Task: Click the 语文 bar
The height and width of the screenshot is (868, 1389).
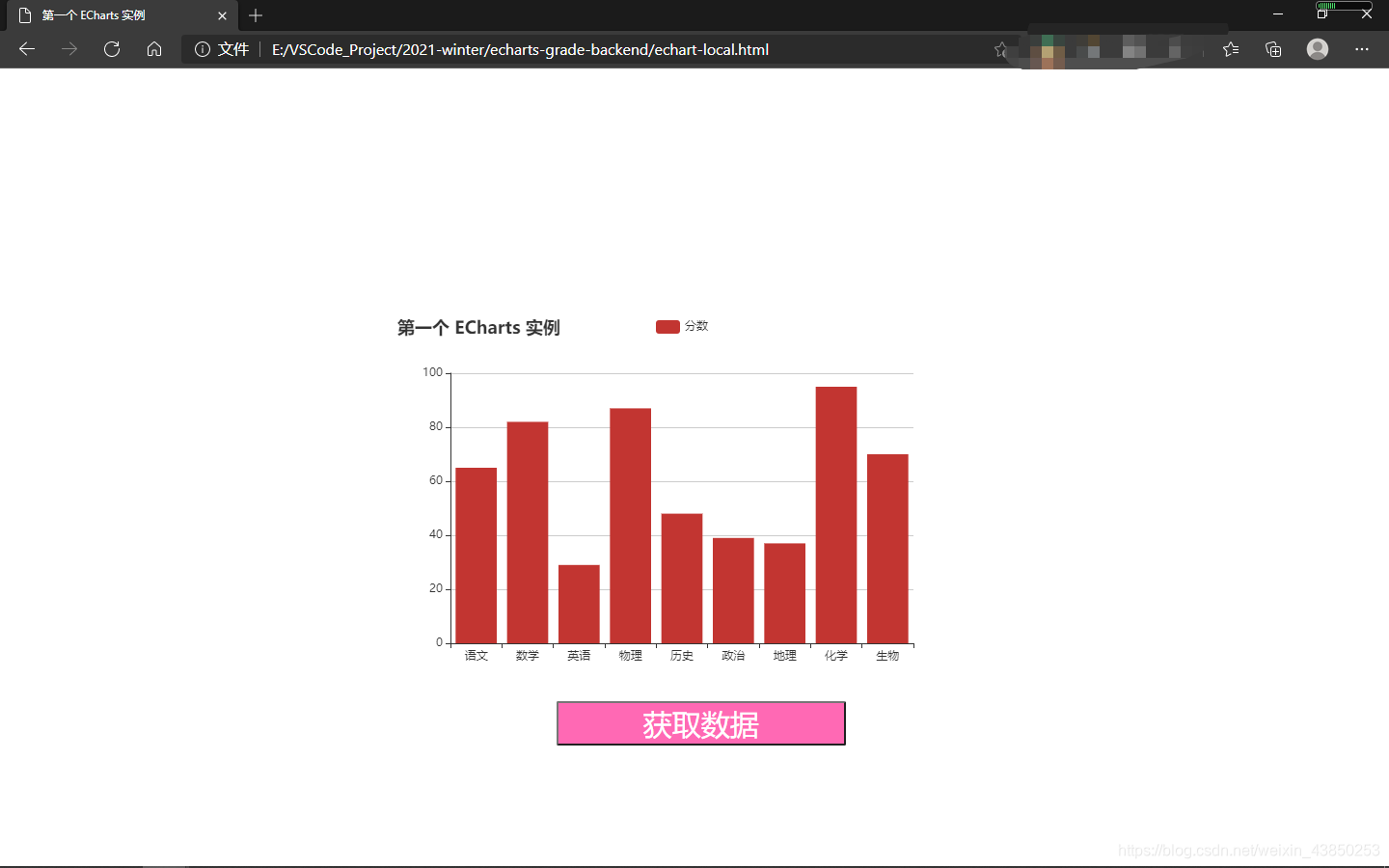Action: coord(477,556)
